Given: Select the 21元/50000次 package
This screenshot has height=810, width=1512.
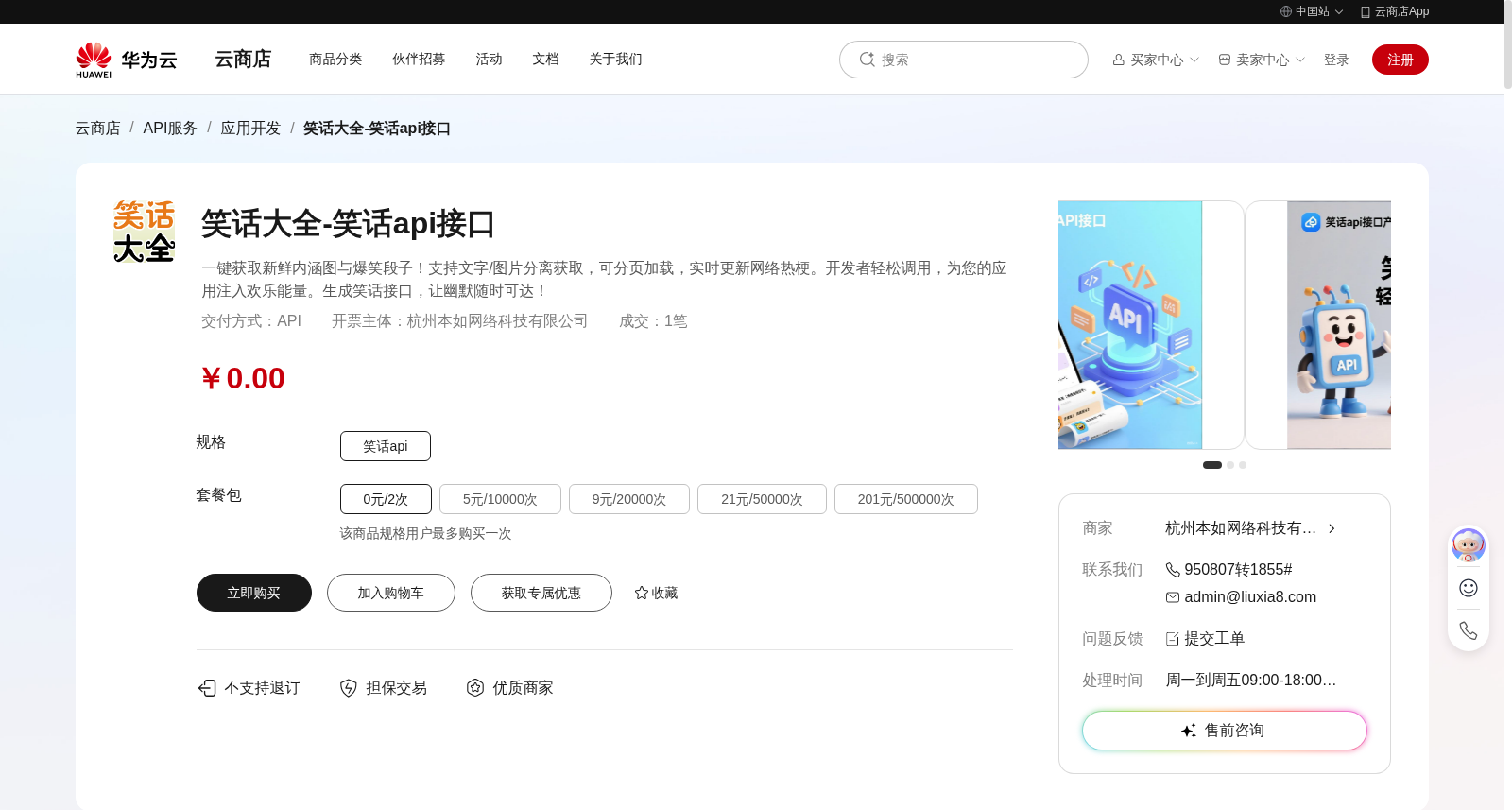Looking at the screenshot, I should [x=762, y=499].
